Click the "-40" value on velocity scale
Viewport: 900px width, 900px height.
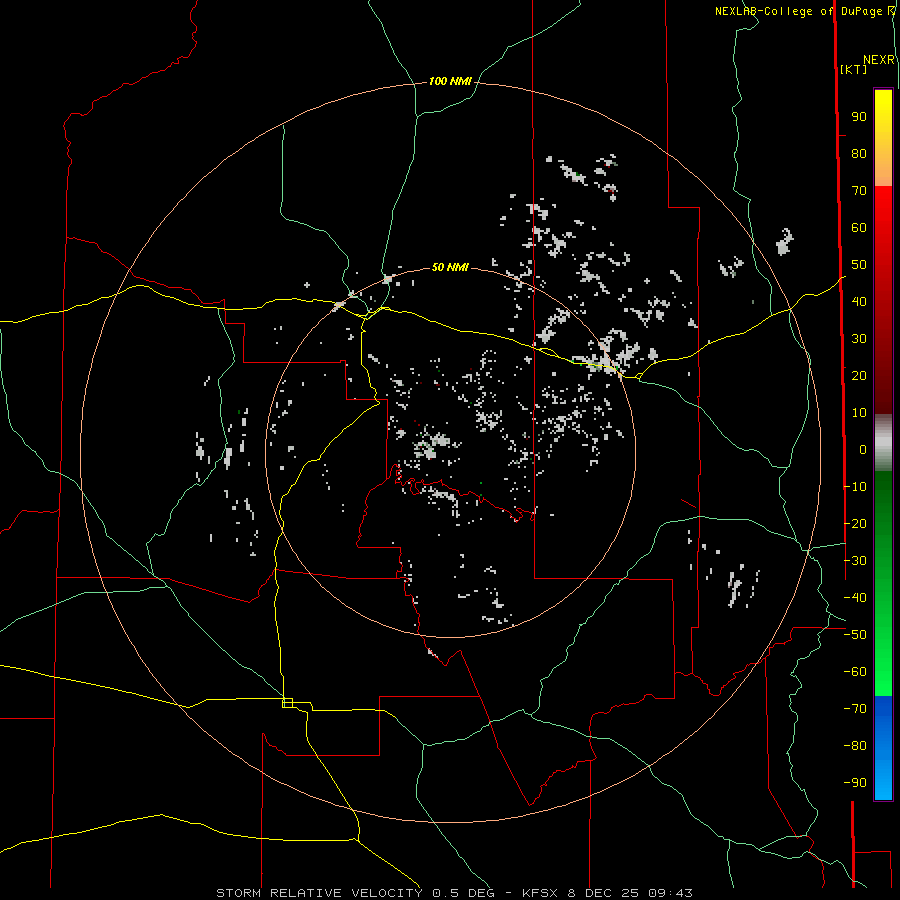(855, 598)
